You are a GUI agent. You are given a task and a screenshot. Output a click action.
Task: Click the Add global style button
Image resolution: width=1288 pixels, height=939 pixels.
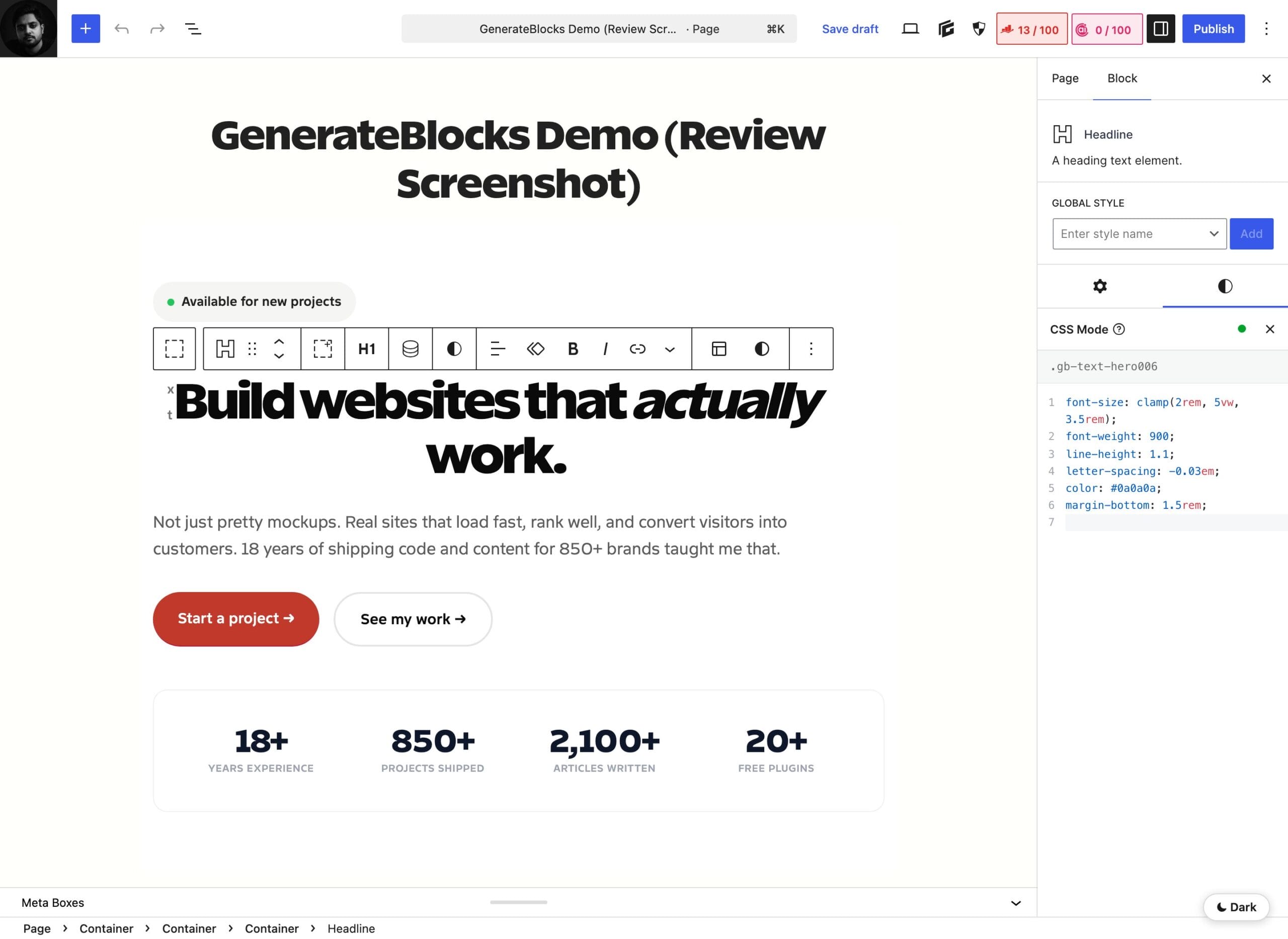tap(1251, 233)
